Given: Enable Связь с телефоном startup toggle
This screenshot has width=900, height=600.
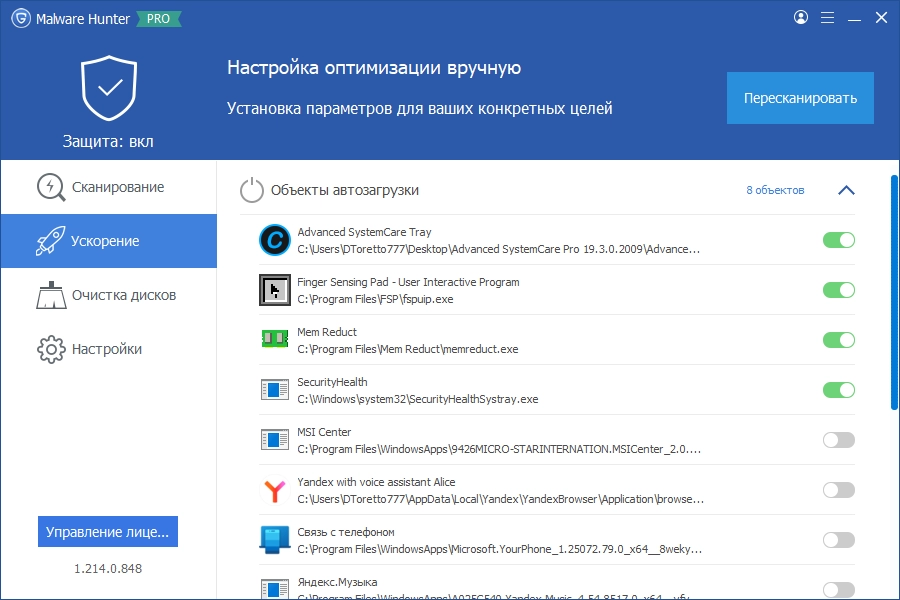Looking at the screenshot, I should click(839, 540).
